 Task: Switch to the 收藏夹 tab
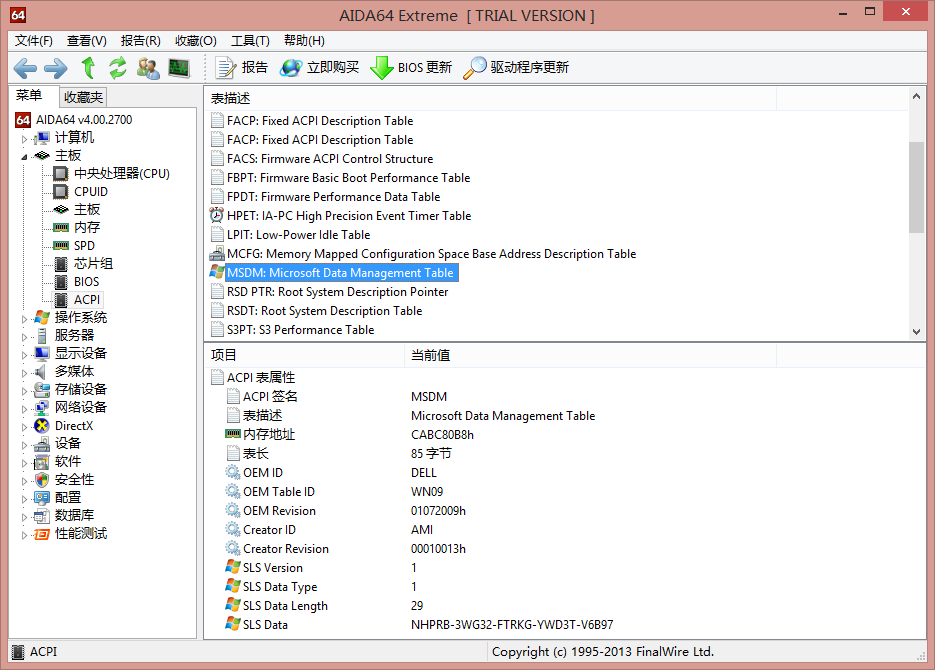click(83, 97)
